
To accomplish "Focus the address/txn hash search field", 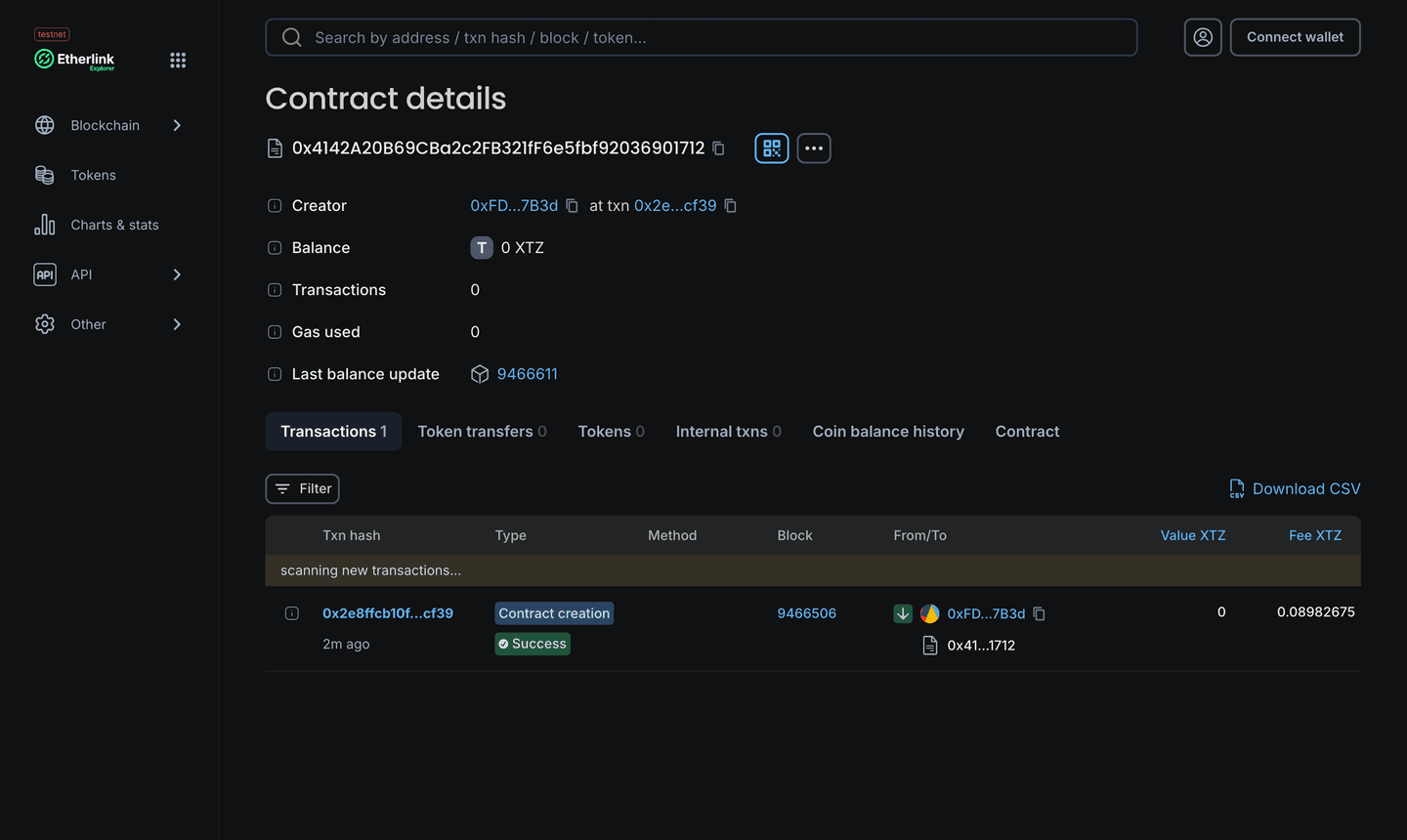I will pyautogui.click(x=702, y=37).
